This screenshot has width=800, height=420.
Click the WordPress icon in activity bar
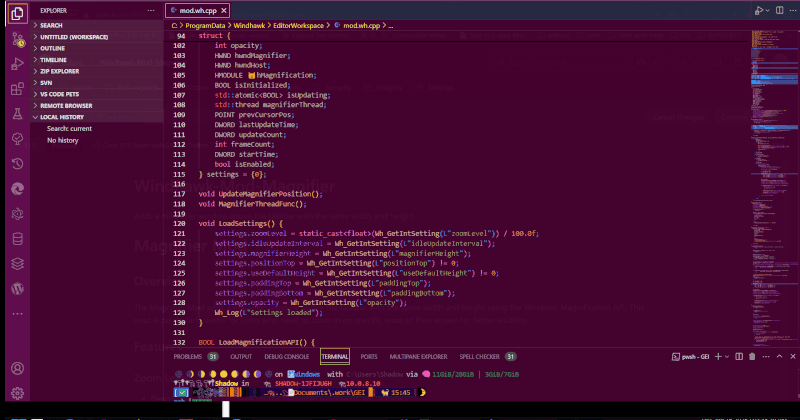tap(17, 288)
